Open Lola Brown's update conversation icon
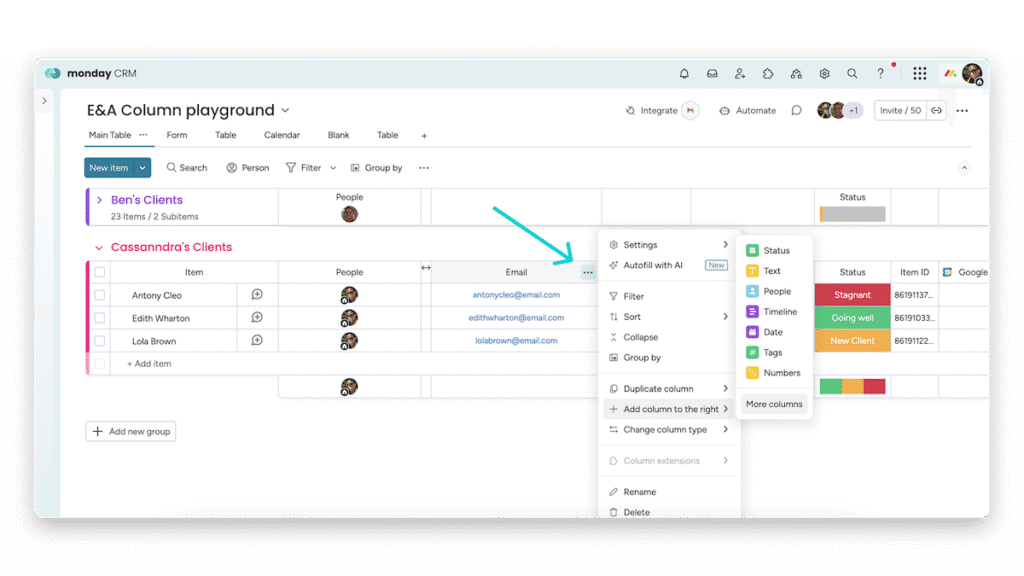The image size is (1024, 576). (x=257, y=340)
